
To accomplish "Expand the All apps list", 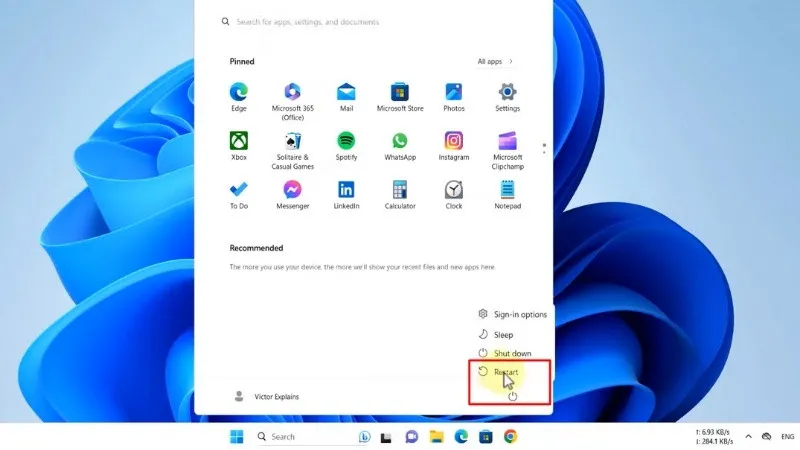I will [x=495, y=62].
